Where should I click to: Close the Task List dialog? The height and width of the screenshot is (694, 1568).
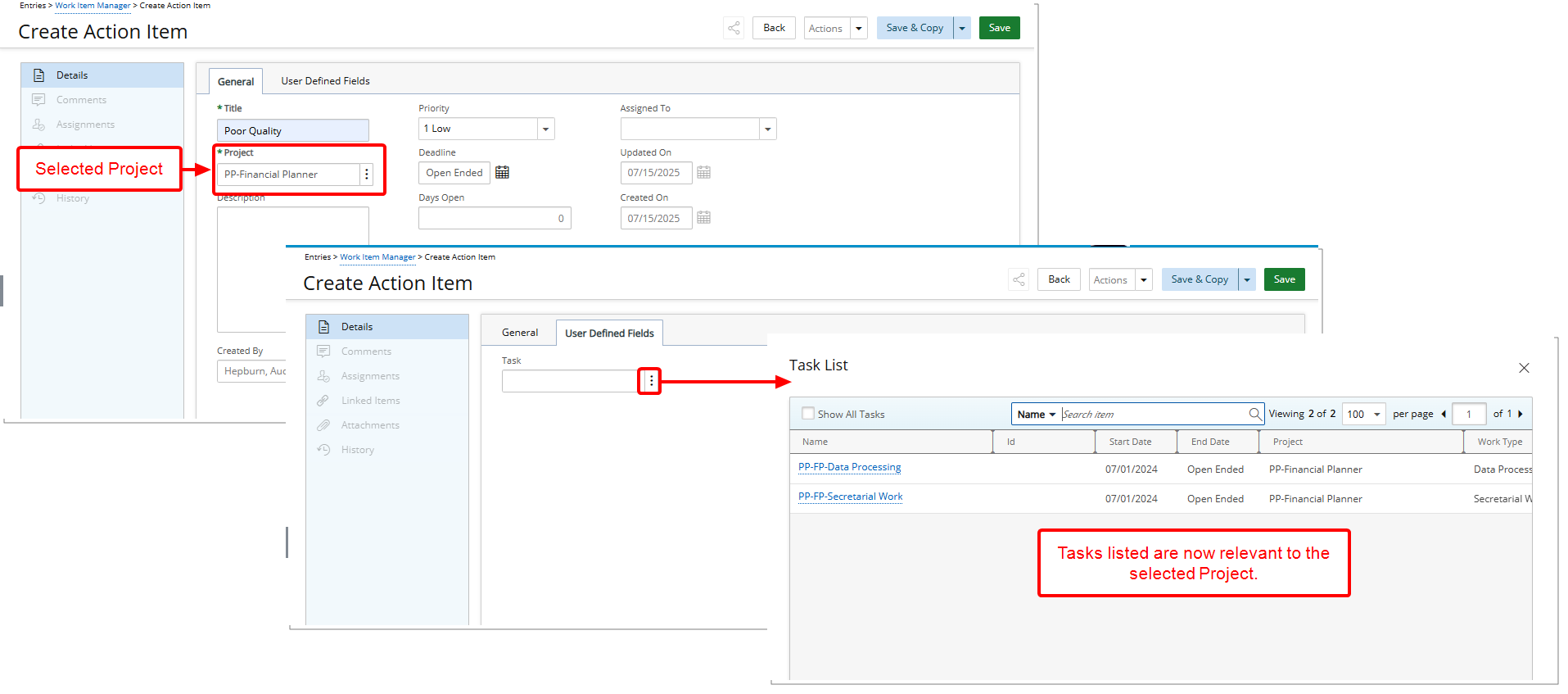coord(1524,368)
